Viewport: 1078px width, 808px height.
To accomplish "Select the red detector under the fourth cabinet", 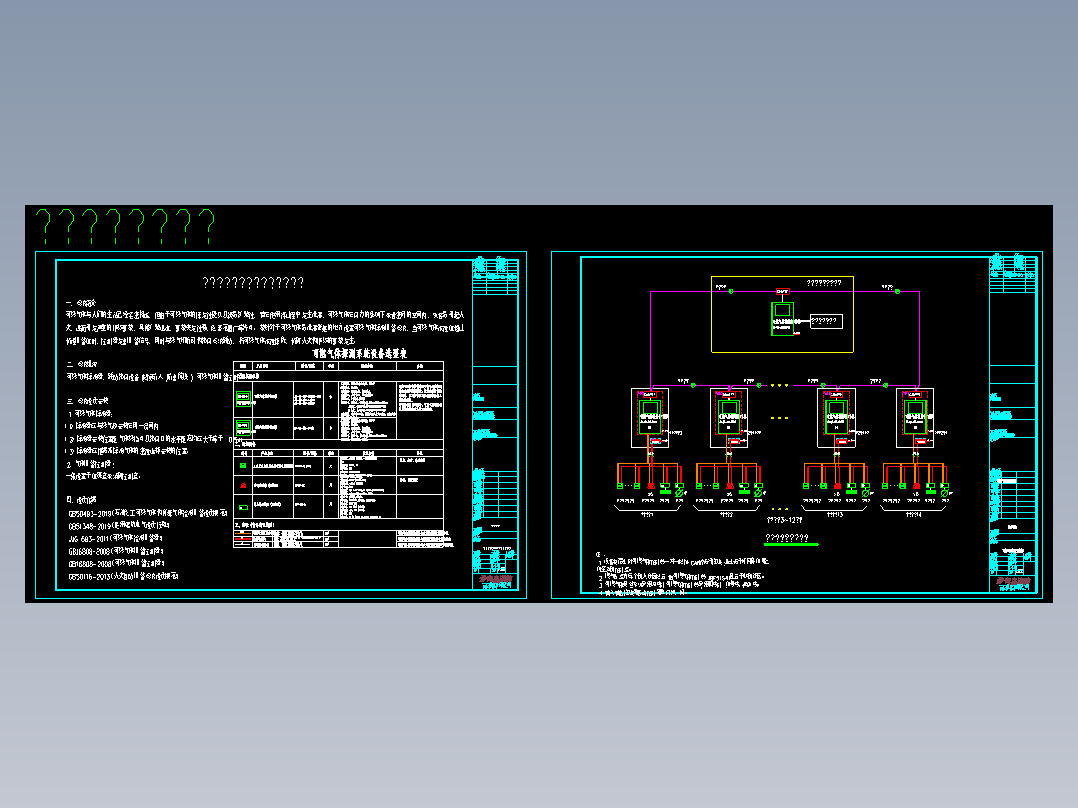I will [916, 486].
